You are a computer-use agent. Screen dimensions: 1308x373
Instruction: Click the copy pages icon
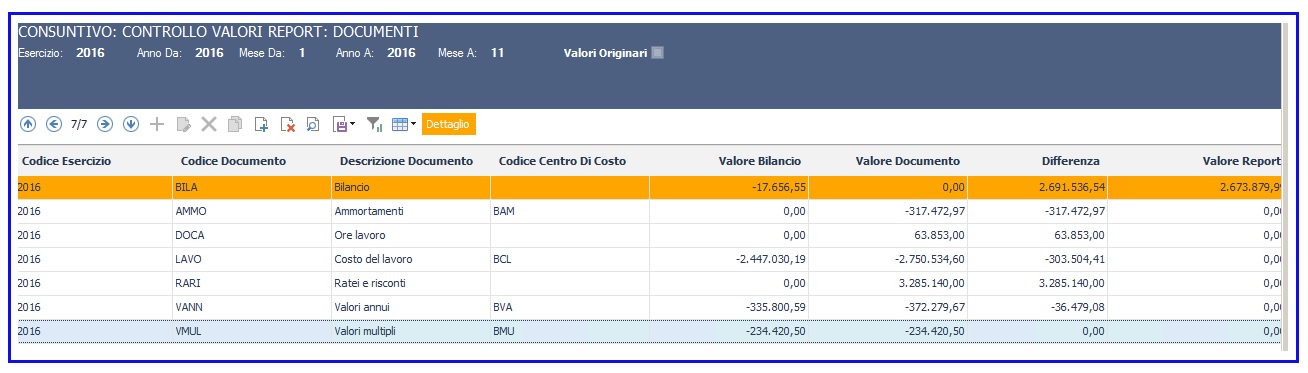235,124
